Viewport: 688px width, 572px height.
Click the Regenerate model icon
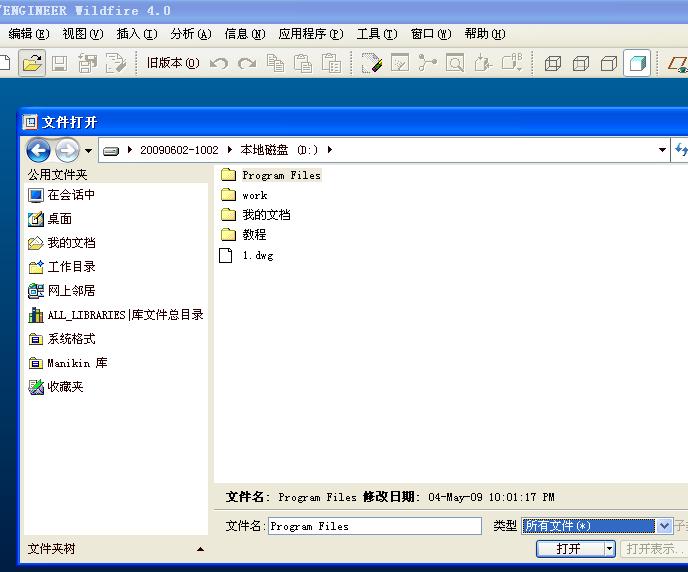[x=372, y=64]
